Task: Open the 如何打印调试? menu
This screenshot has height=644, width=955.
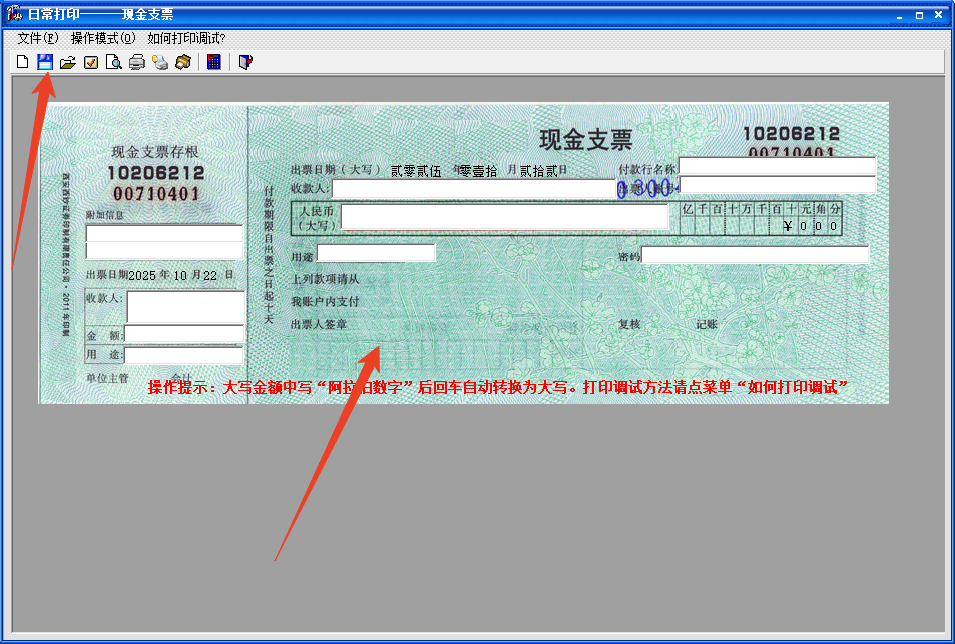Action: tap(186, 38)
